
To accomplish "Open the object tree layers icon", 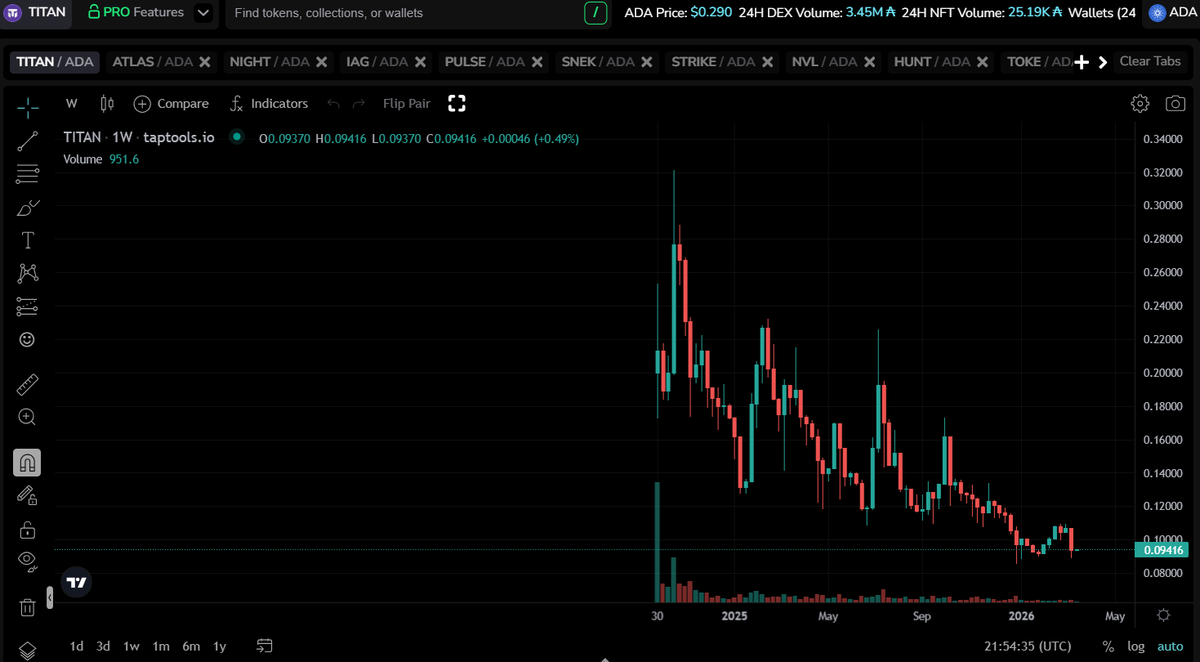I will pyautogui.click(x=28, y=651).
